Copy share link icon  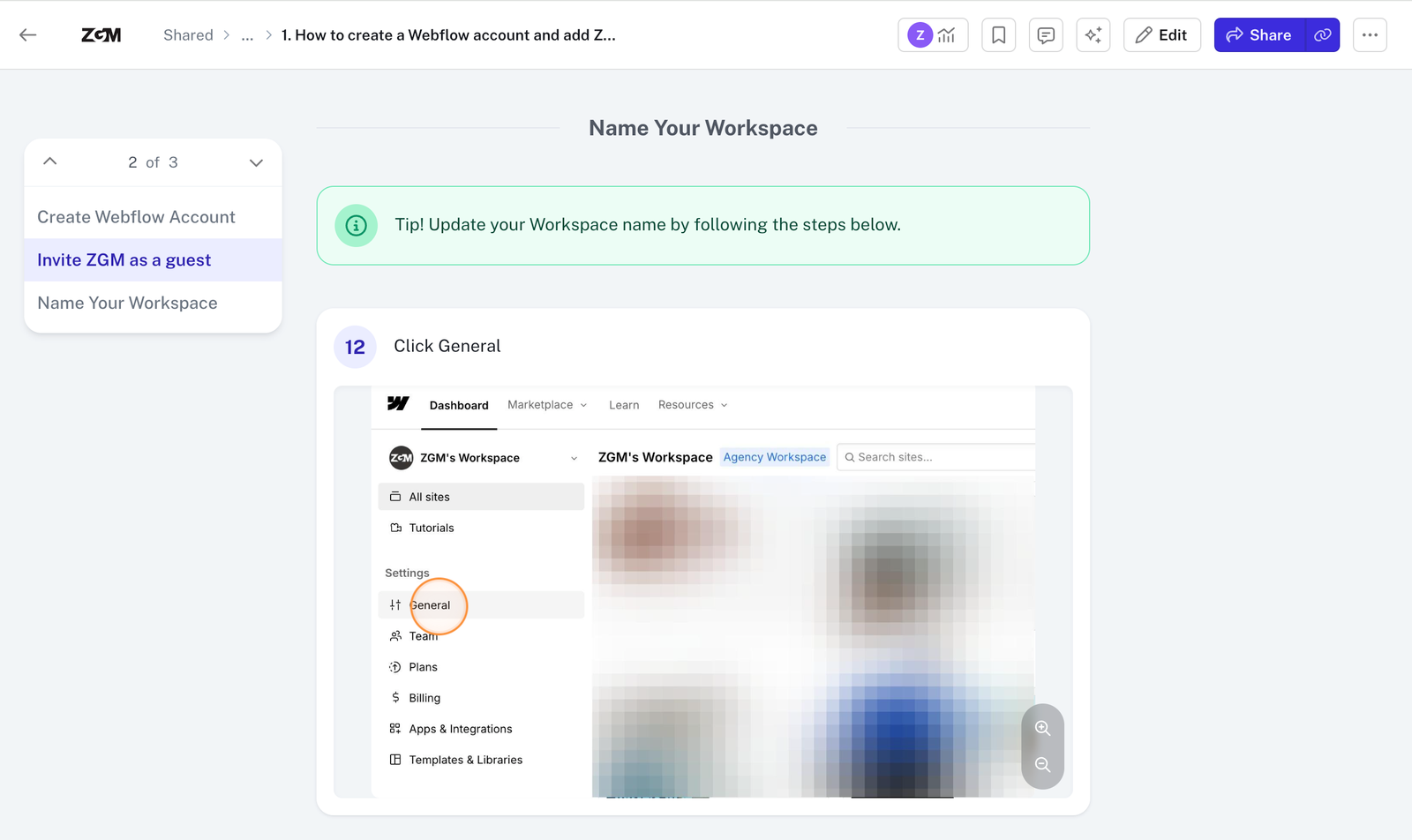tap(1322, 35)
